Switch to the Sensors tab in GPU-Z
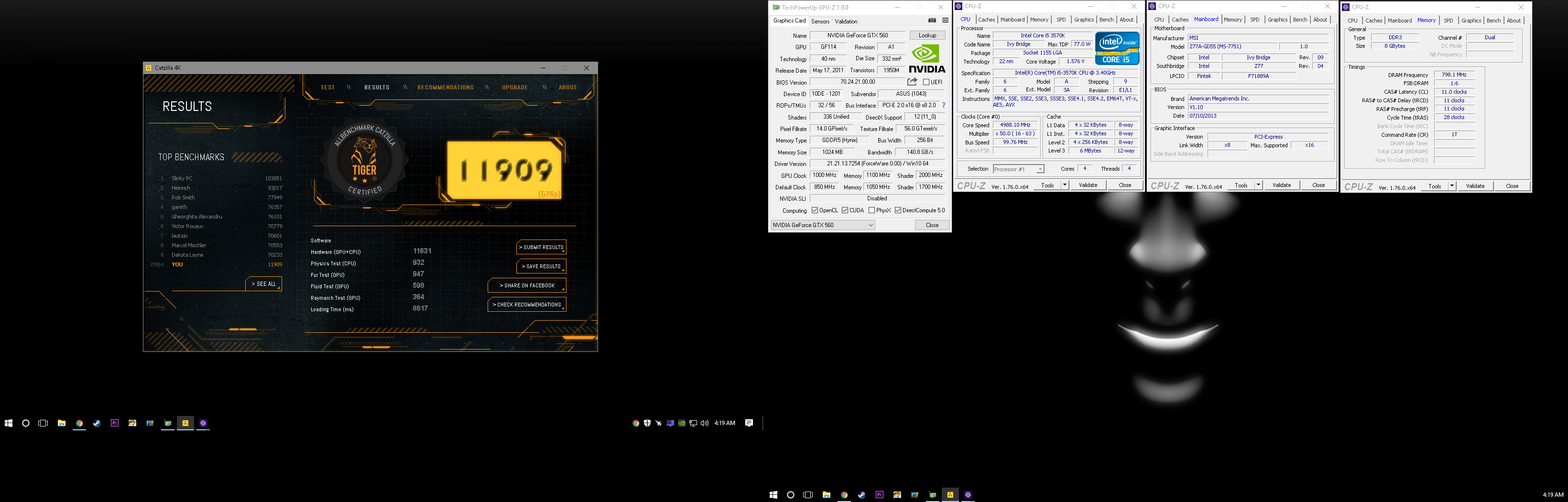 820,22
